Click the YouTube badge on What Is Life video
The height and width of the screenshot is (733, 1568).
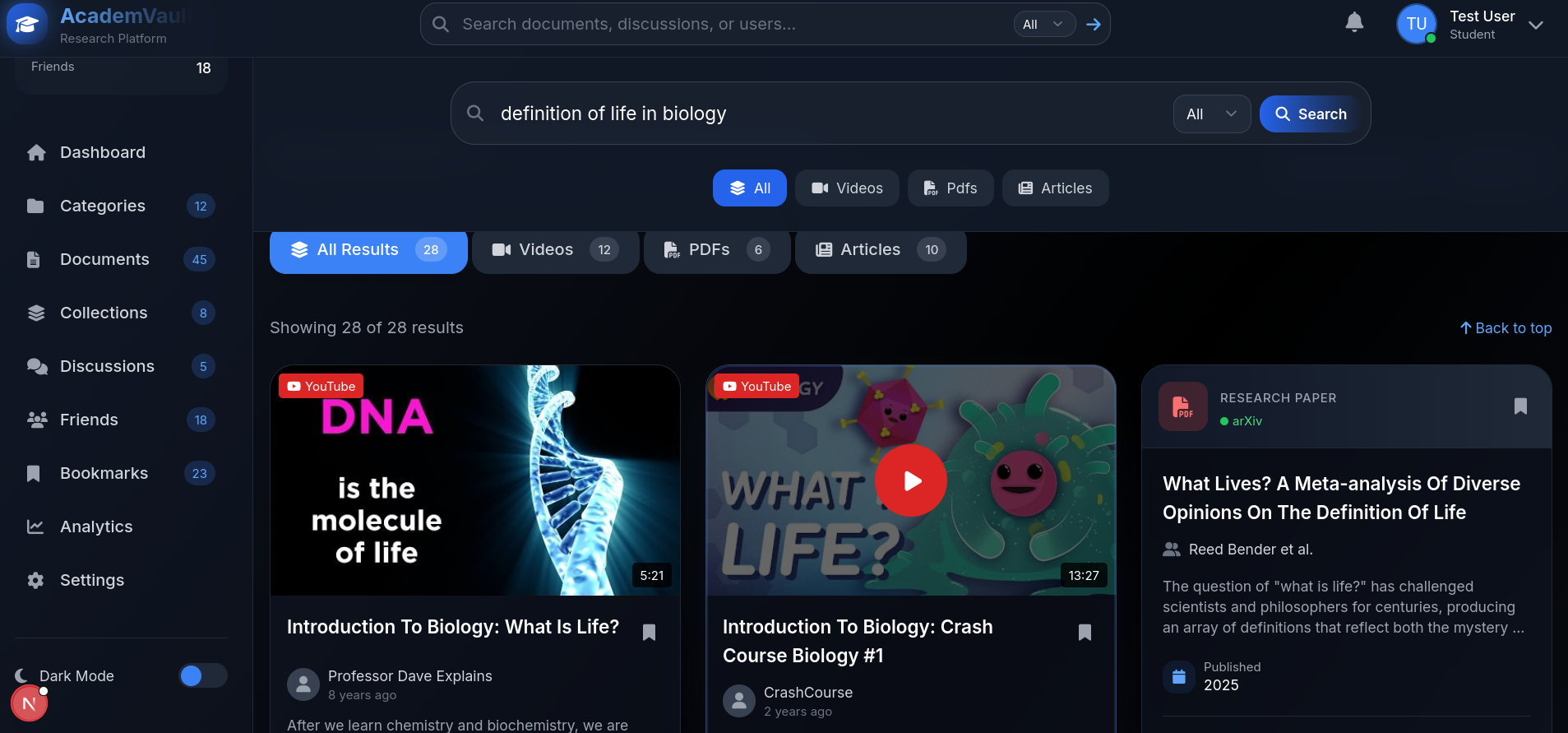756,386
